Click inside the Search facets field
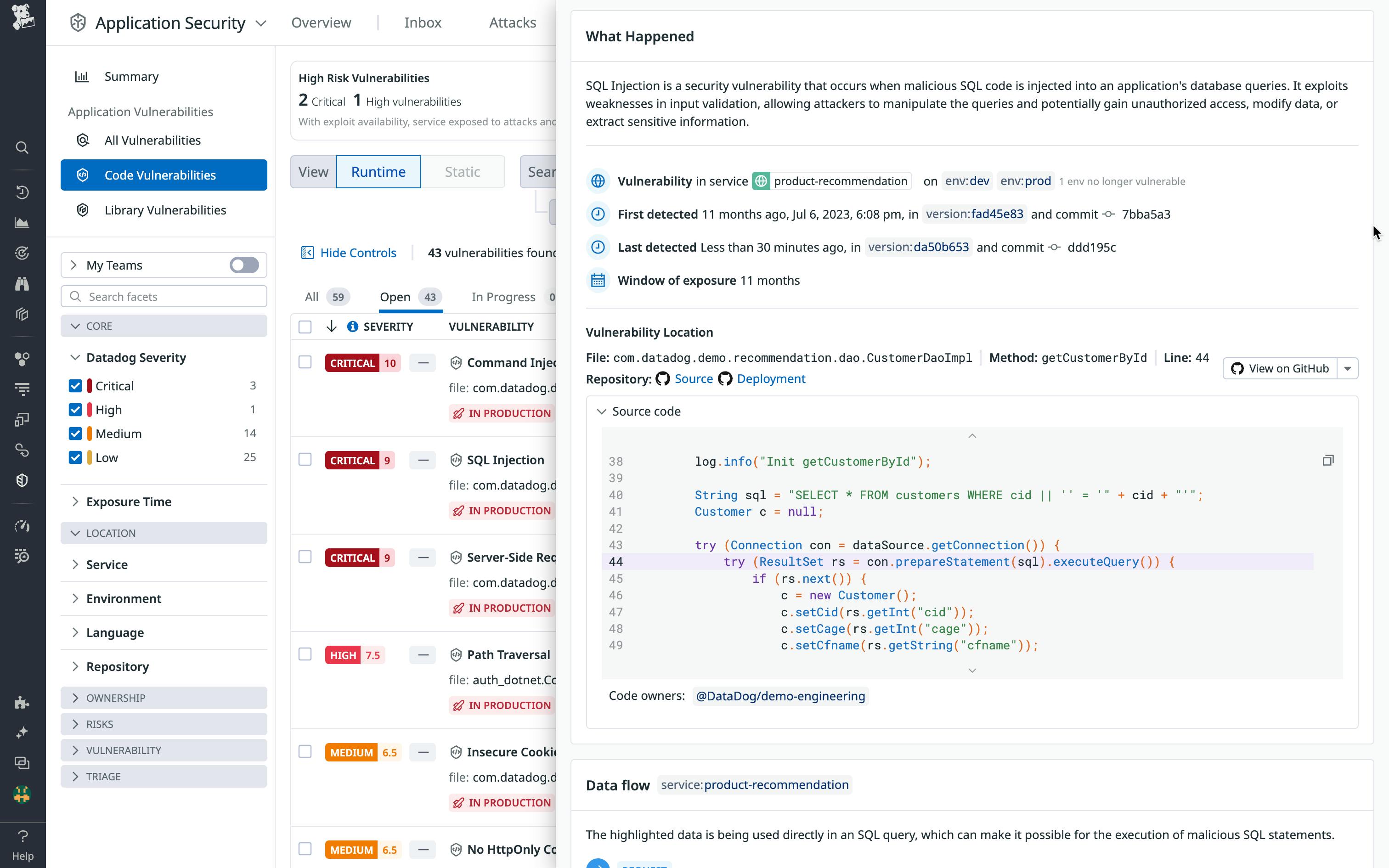Image resolution: width=1389 pixels, height=868 pixels. [164, 296]
